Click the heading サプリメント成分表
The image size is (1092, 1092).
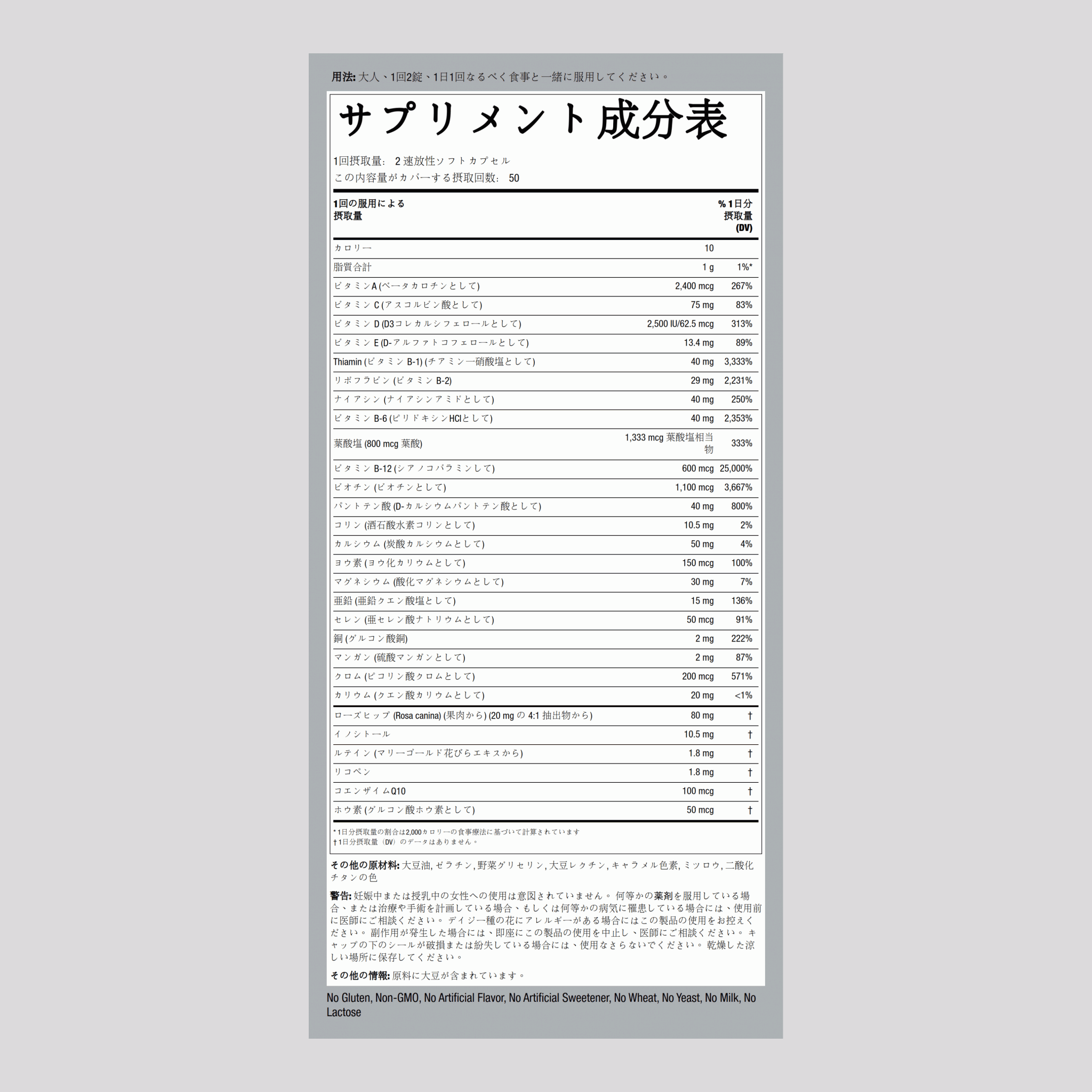tap(533, 121)
